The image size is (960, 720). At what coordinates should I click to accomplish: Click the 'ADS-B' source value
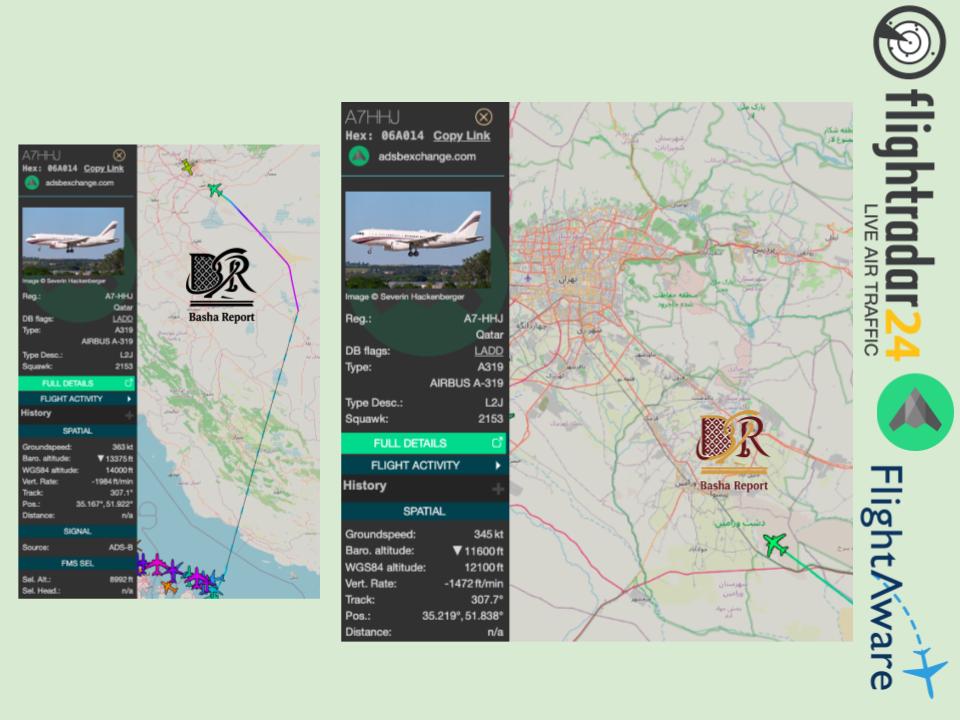pos(121,547)
